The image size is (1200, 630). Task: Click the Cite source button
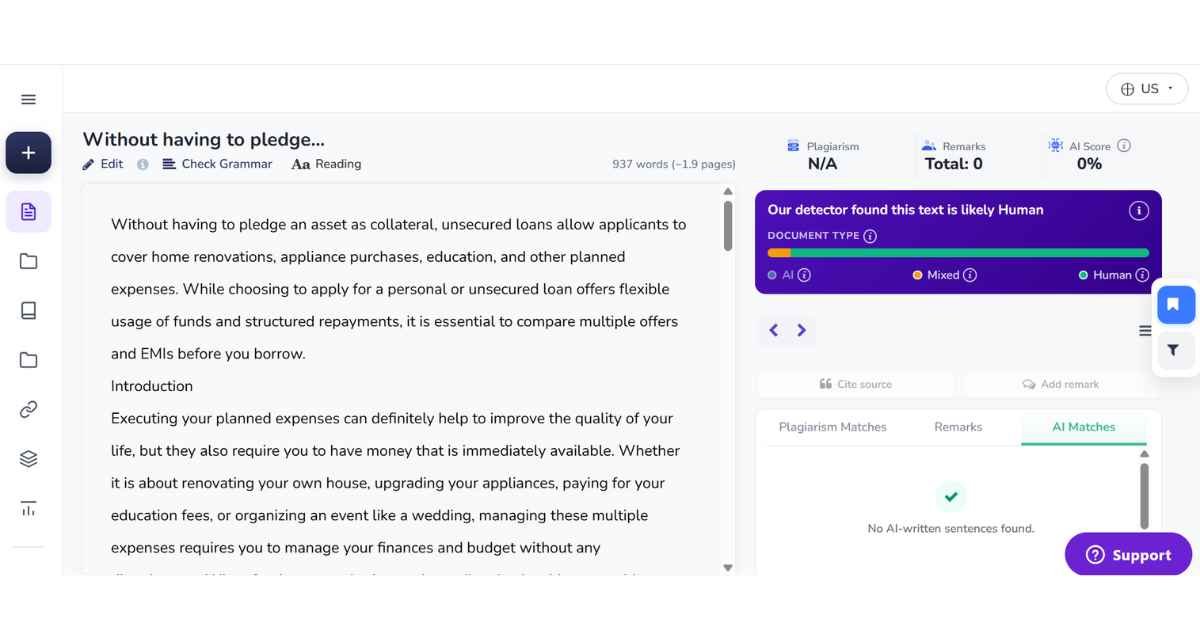click(855, 384)
